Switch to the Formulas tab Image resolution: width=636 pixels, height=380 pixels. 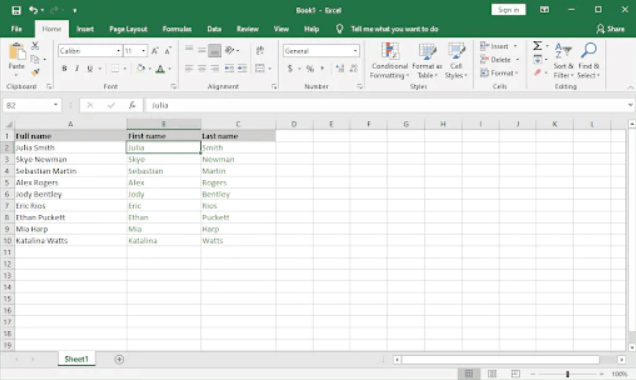pos(177,29)
